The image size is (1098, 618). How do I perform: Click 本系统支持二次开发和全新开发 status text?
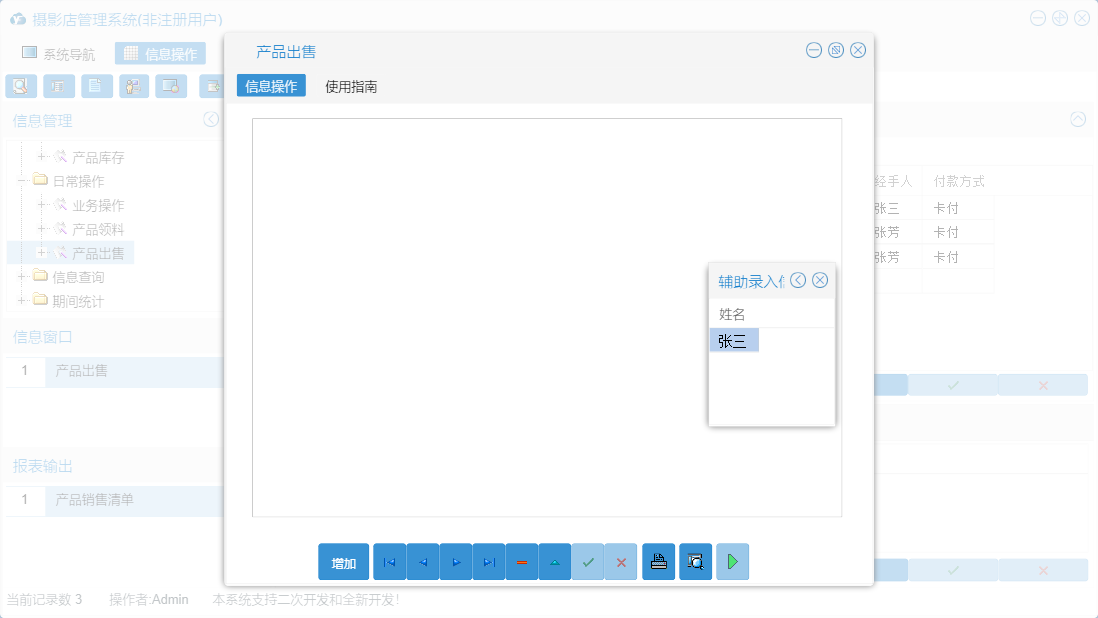(x=305, y=600)
